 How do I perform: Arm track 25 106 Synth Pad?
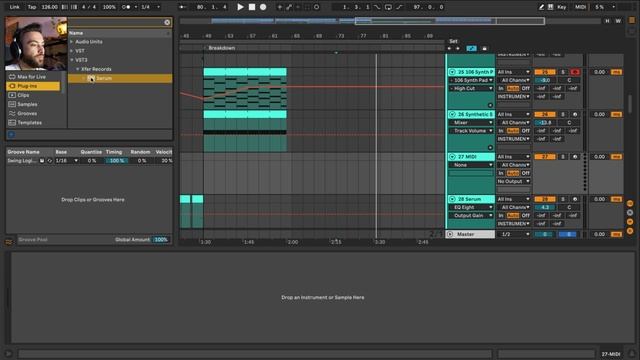[x=575, y=72]
